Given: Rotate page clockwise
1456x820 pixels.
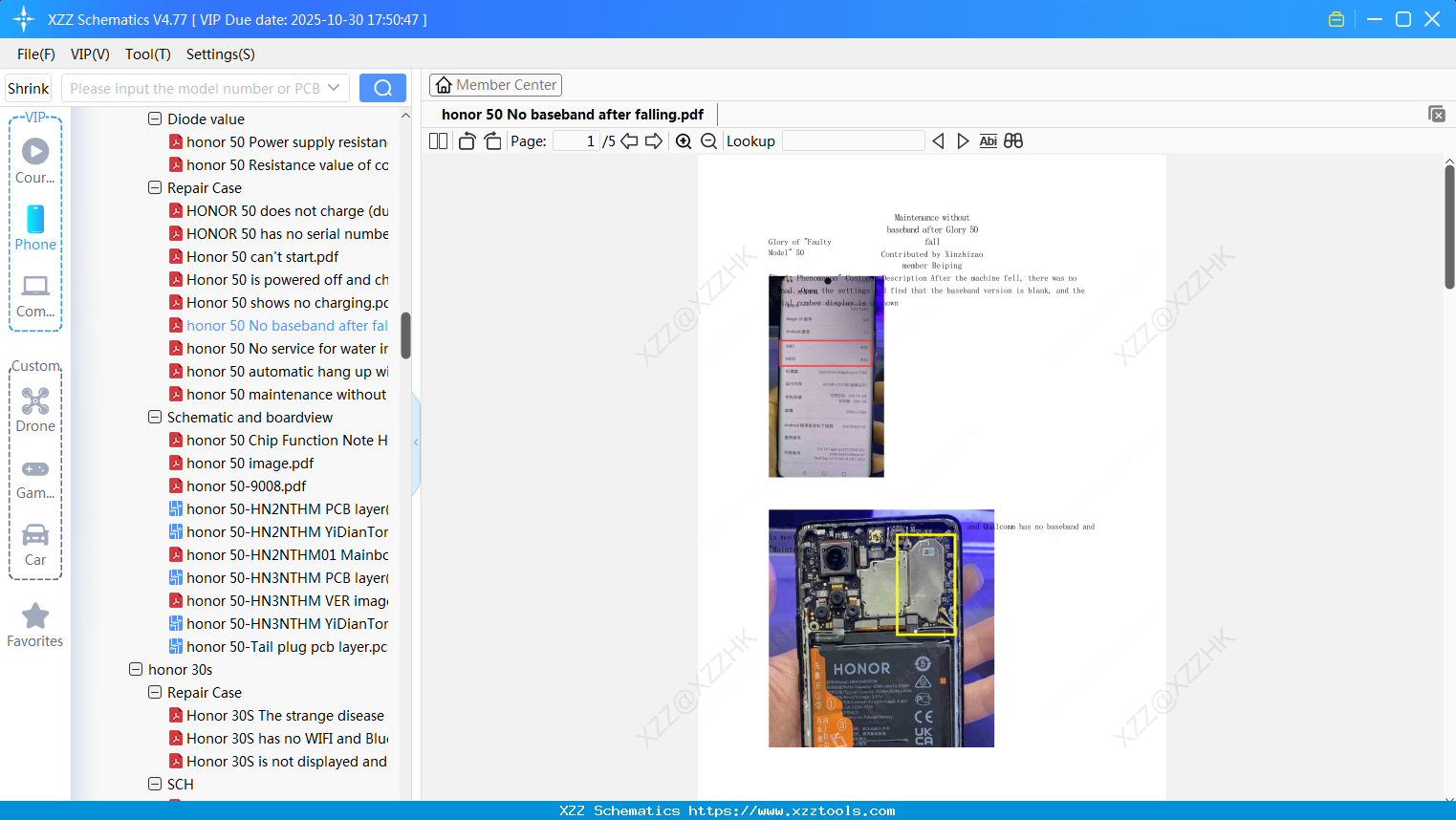Looking at the screenshot, I should 492,141.
